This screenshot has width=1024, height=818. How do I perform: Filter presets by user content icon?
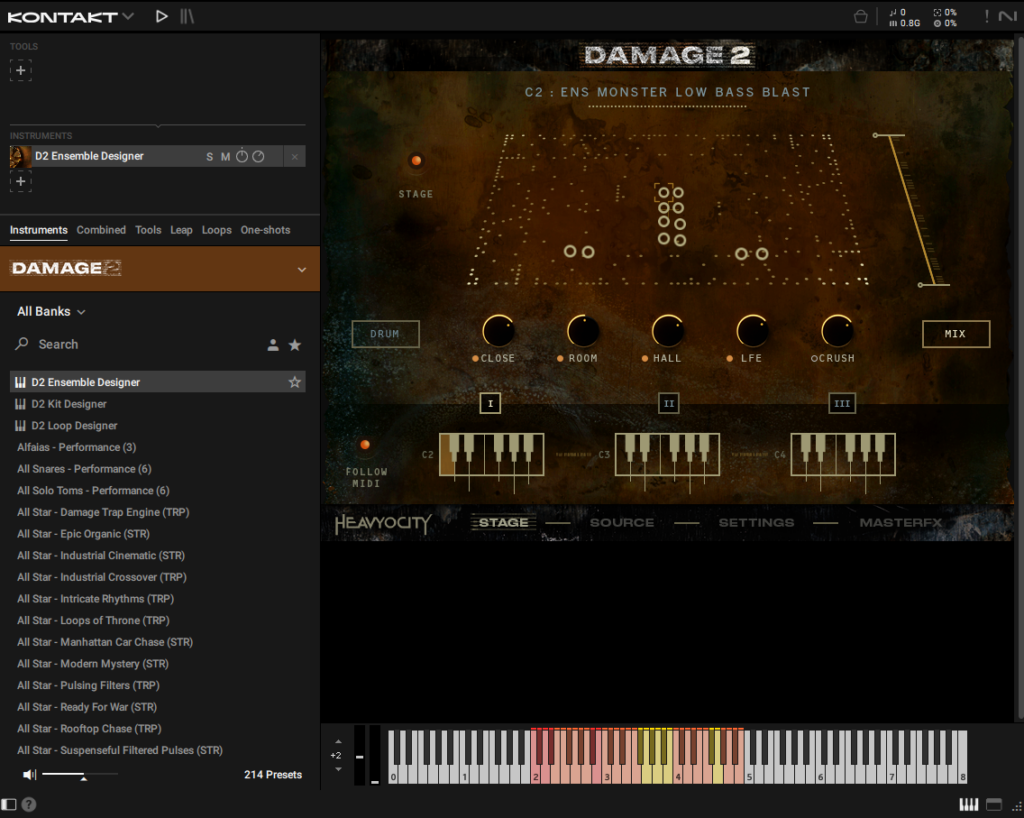[x=273, y=345]
